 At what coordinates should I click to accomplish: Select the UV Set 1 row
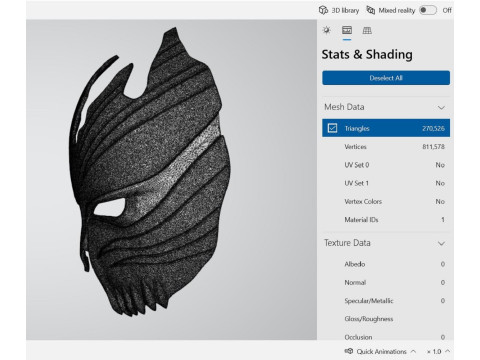(x=386, y=183)
